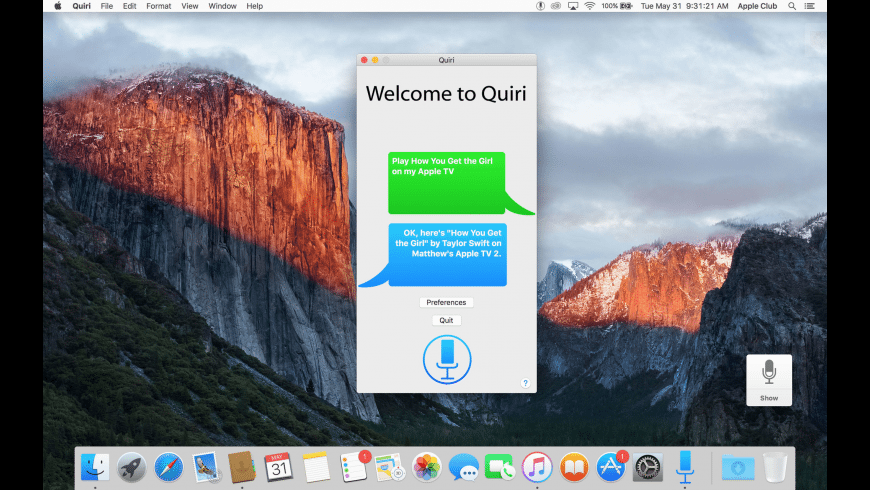
Task: Minimize the Quiri window with yellow button
Action: [375, 60]
